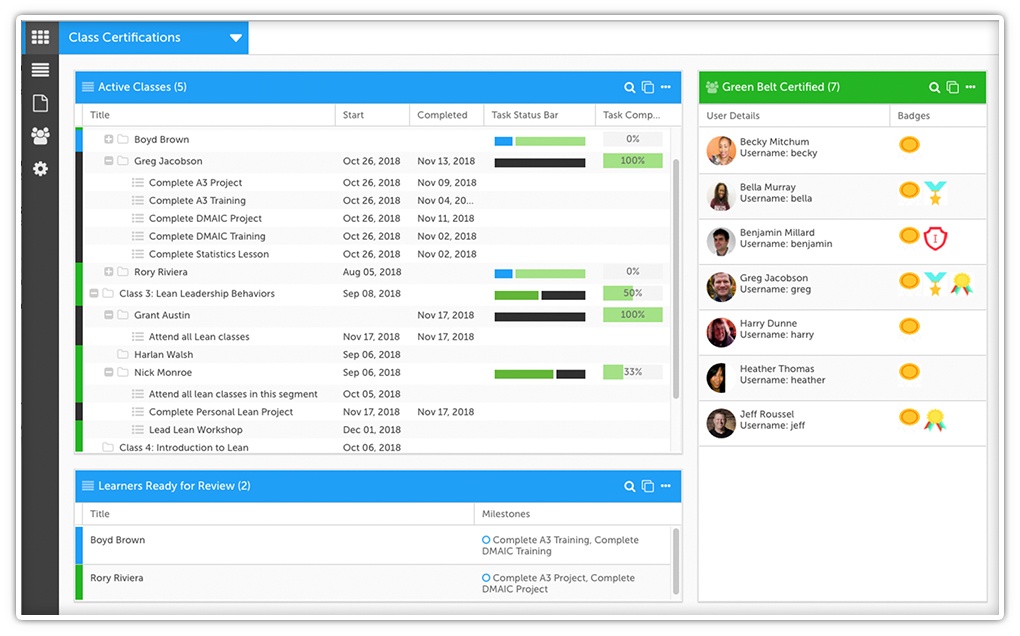
Task: Click copy icon in Green Belt Certified panel
Action: (952, 88)
